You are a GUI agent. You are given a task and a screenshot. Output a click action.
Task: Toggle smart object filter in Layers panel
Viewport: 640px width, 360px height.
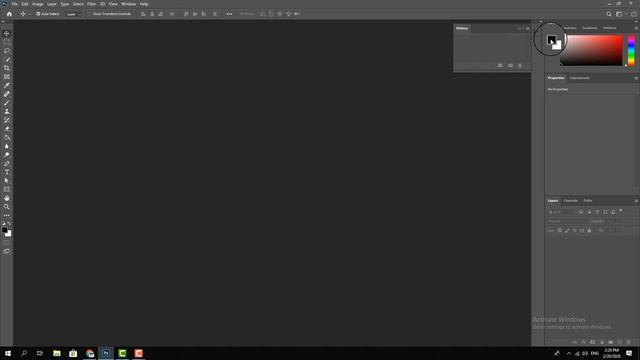point(613,212)
